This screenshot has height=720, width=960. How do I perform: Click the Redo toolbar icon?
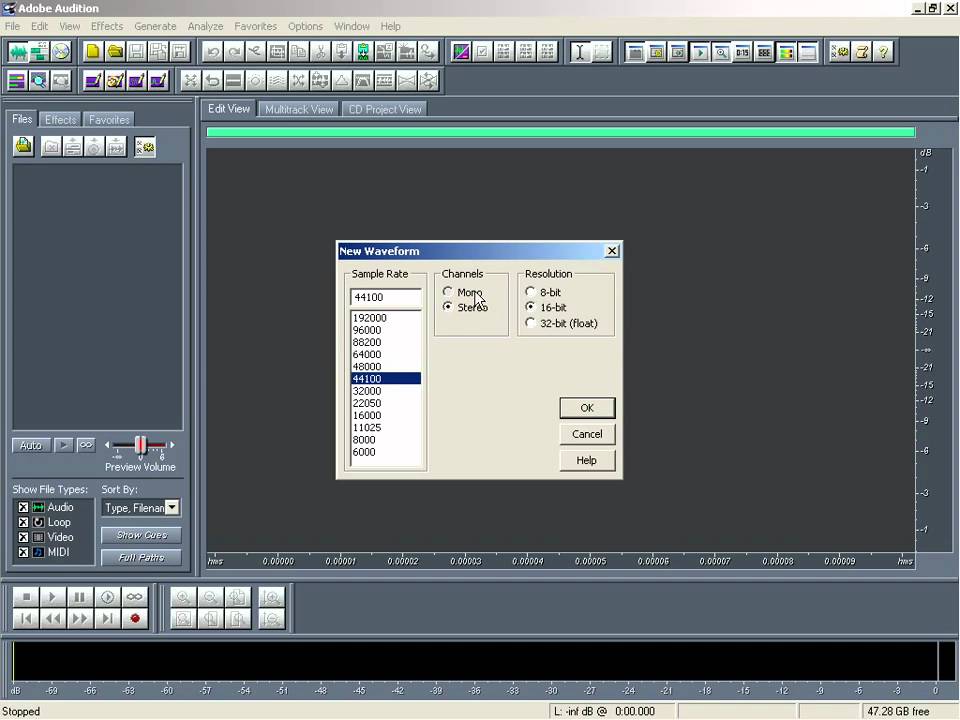click(234, 51)
